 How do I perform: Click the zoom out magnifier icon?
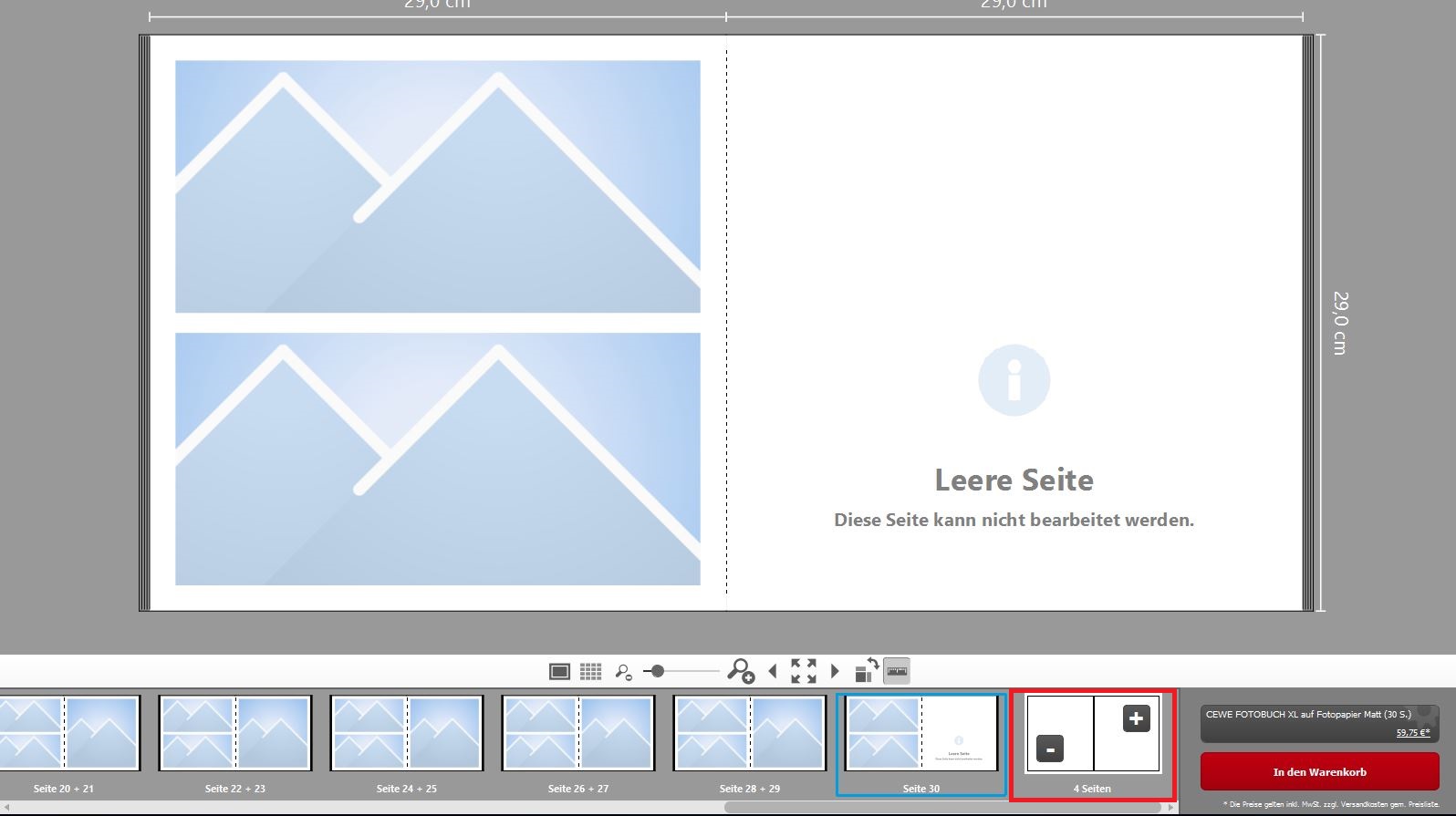point(623,672)
